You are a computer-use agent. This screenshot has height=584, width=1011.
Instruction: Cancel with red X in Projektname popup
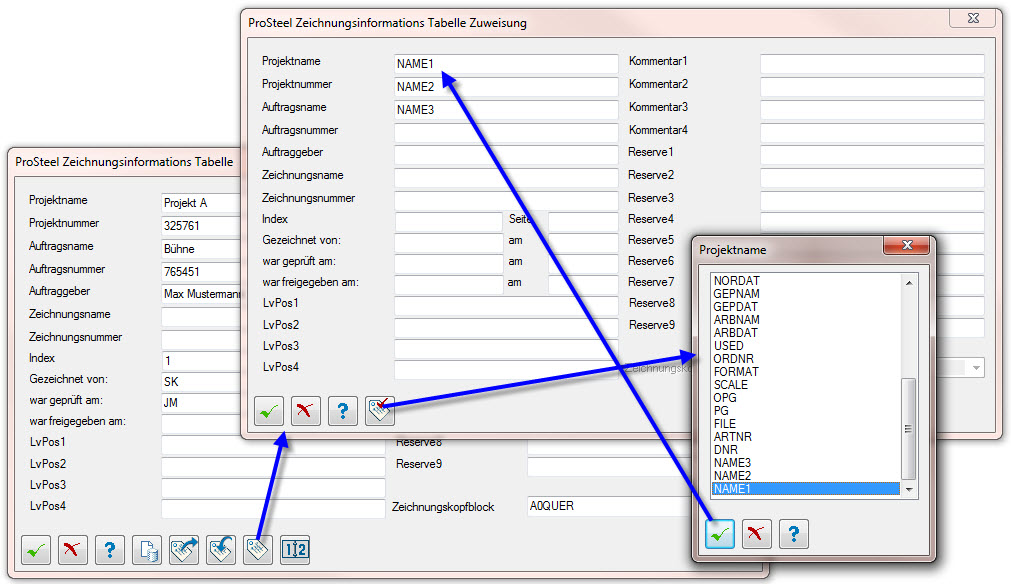pyautogui.click(x=756, y=534)
